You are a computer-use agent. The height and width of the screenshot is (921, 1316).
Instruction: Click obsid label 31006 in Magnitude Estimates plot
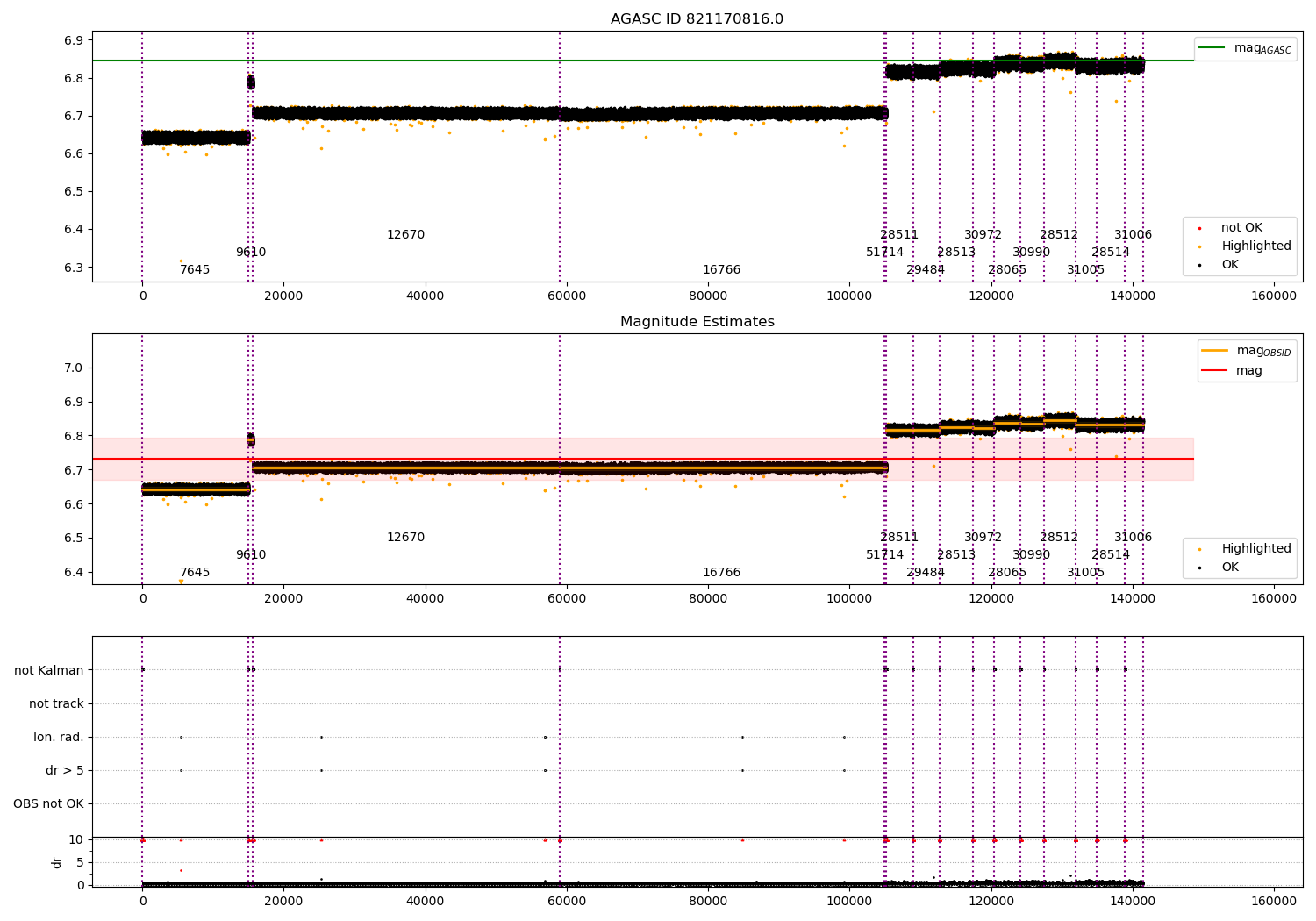[x=1134, y=538]
